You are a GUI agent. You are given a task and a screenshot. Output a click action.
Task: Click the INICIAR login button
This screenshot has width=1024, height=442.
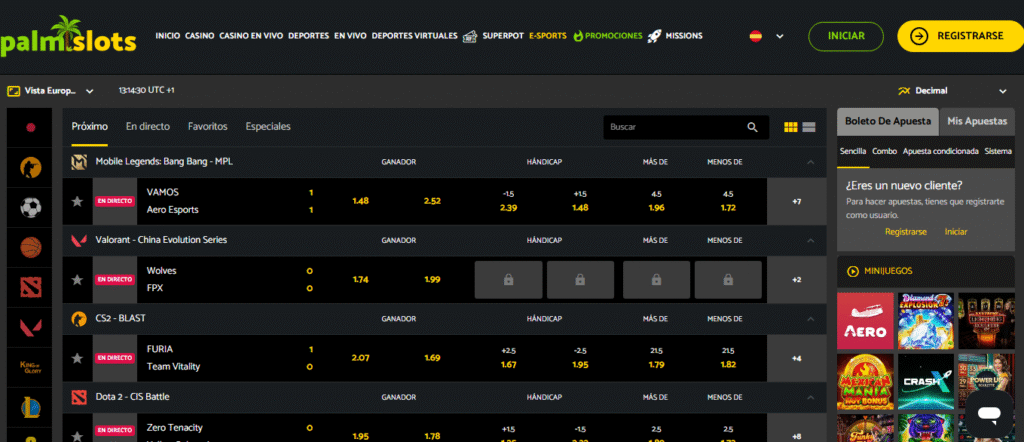846,36
